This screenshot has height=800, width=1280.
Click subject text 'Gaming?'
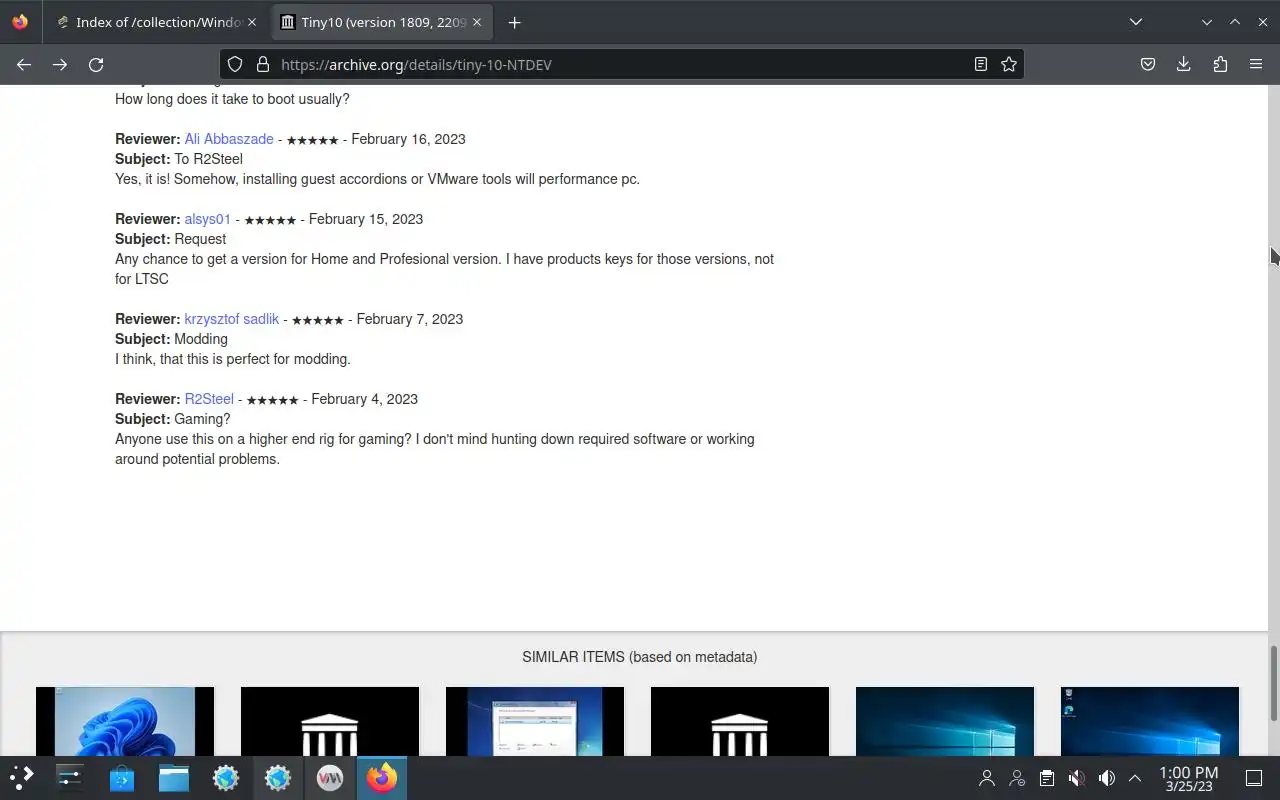(x=202, y=419)
